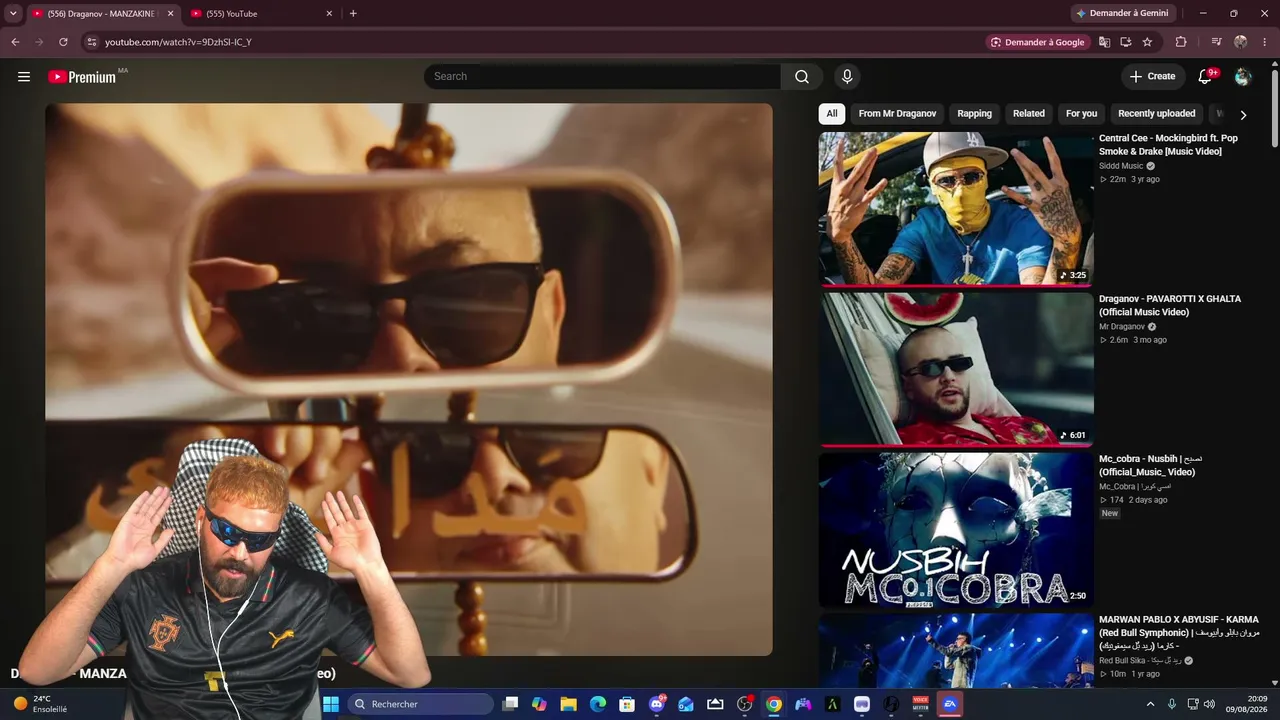The image size is (1280, 720).
Task: Visit Siddd Music channel
Action: point(1121,166)
